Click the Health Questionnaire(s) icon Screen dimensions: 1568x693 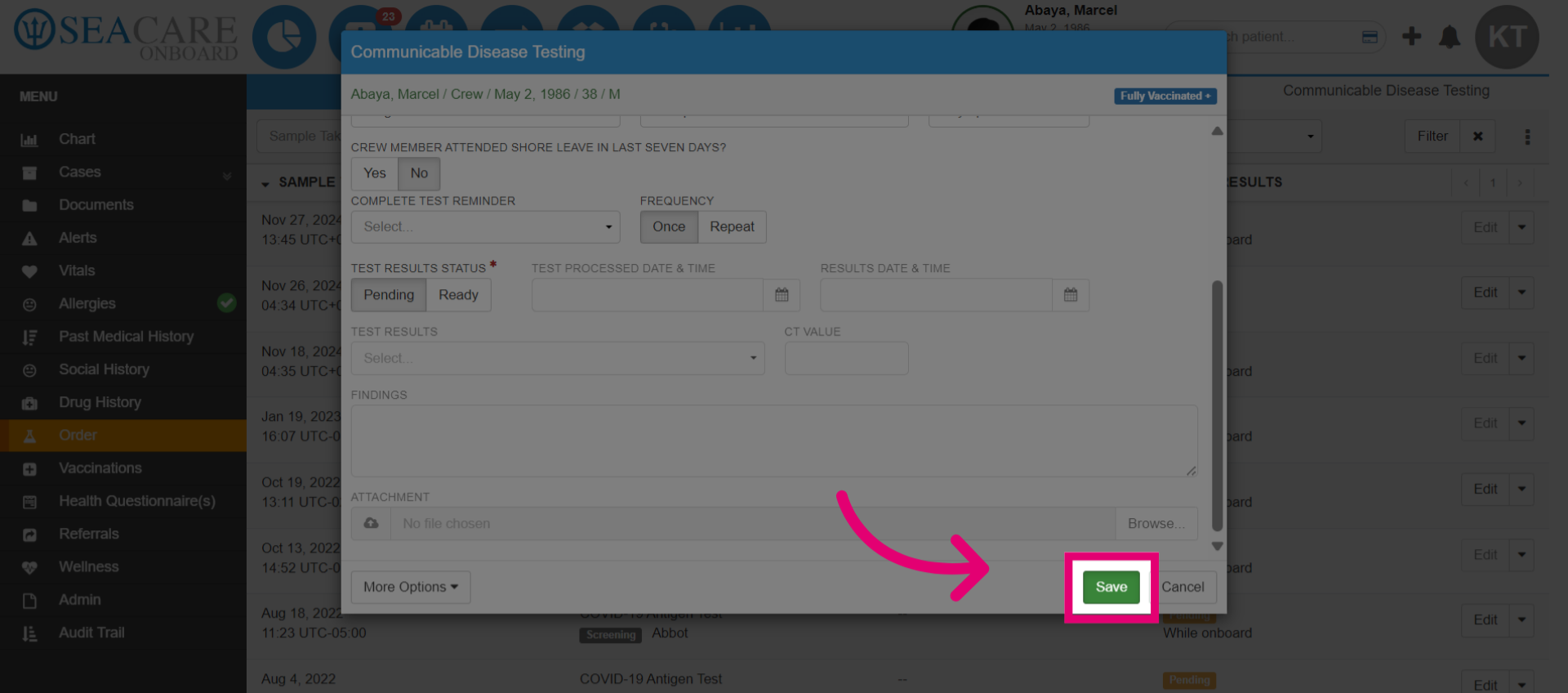(x=29, y=502)
